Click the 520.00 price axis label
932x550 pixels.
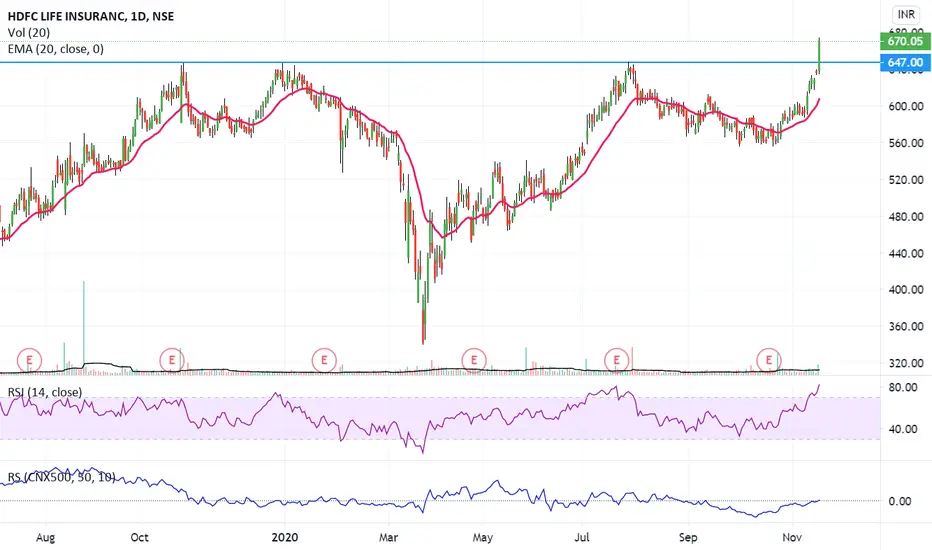pyautogui.click(x=906, y=180)
